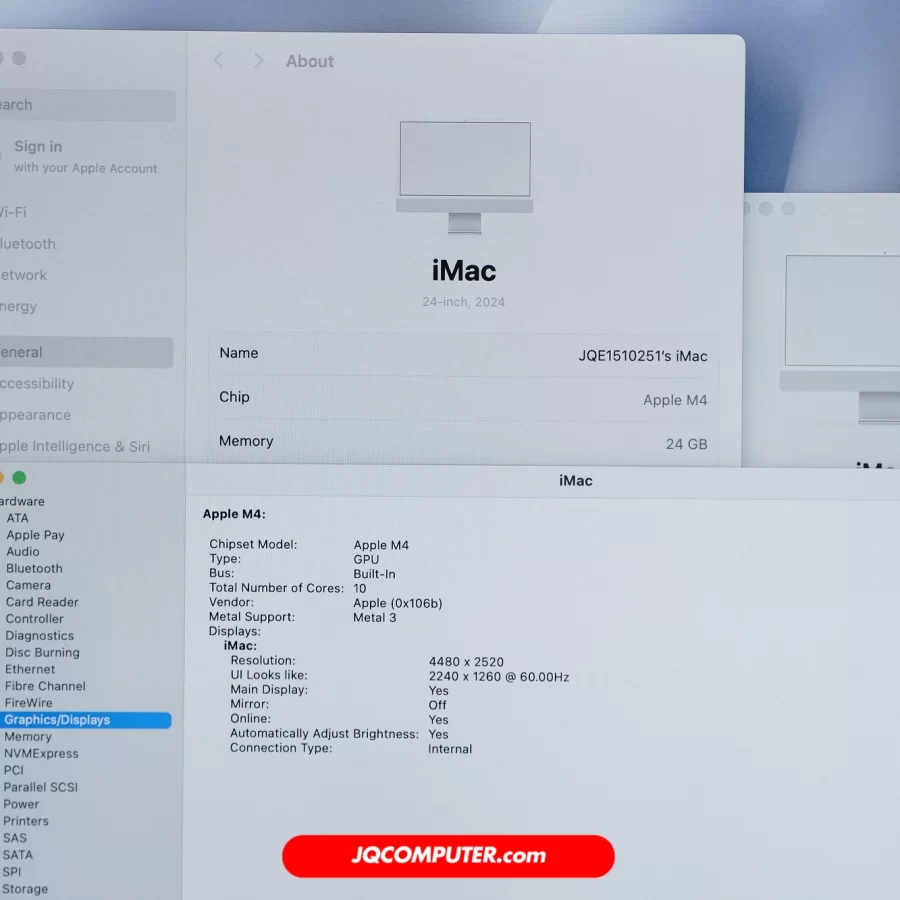Screen dimensions: 900x900
Task: Select Camera in the hardware list
Action: click(x=28, y=585)
